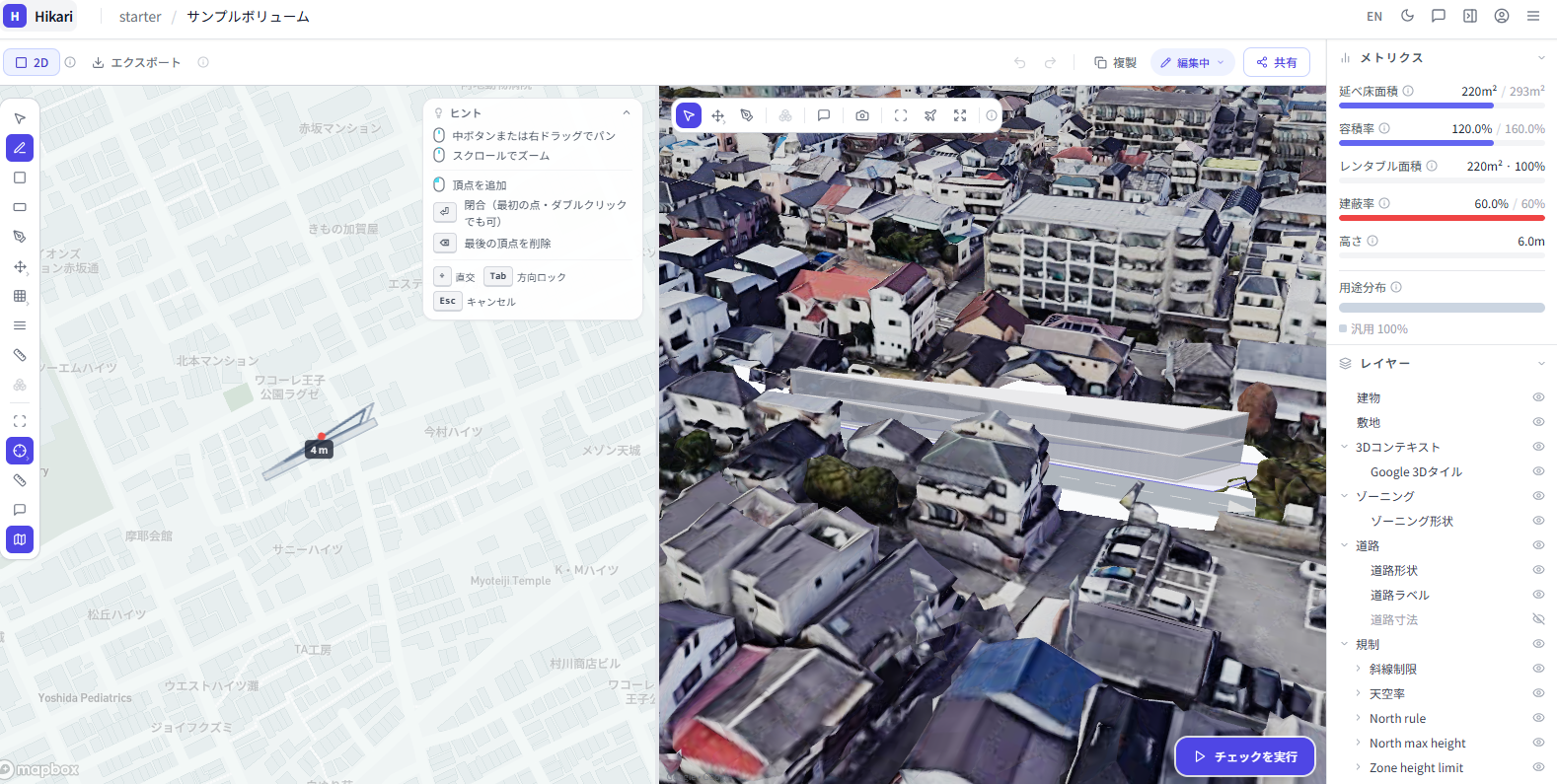This screenshot has width=1557, height=784.
Task: Collapse the 3Dコンテキスト group
Action: pos(1344,447)
